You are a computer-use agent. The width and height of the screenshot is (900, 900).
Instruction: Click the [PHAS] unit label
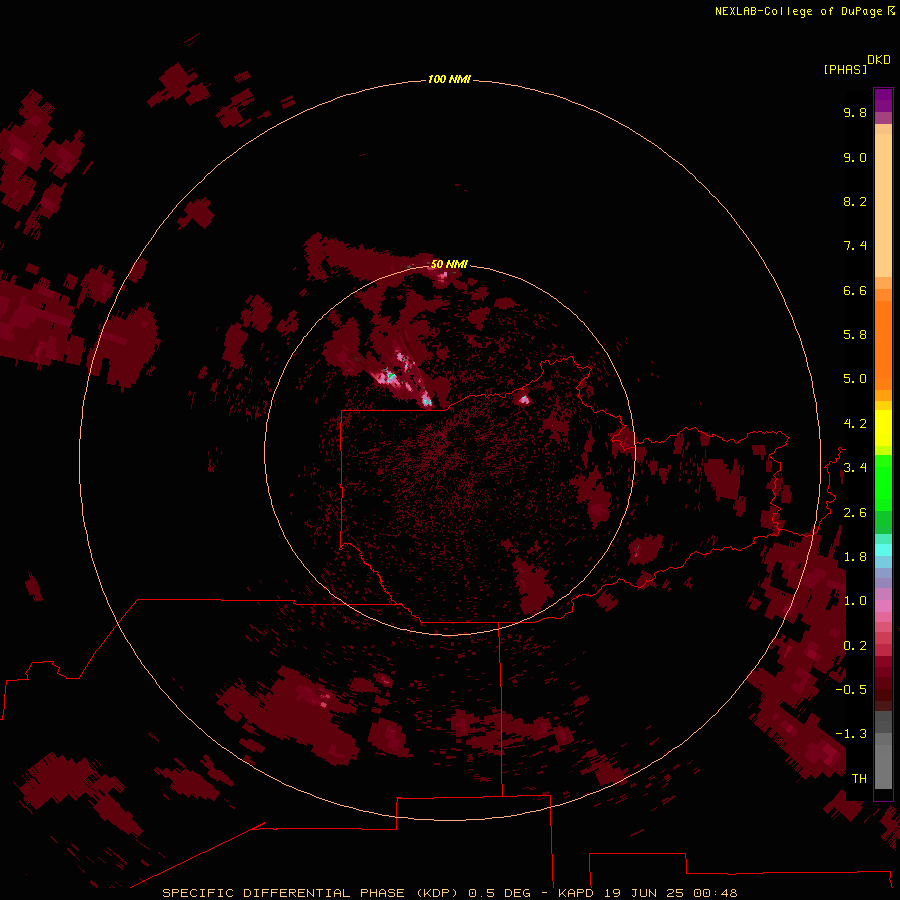(845, 69)
